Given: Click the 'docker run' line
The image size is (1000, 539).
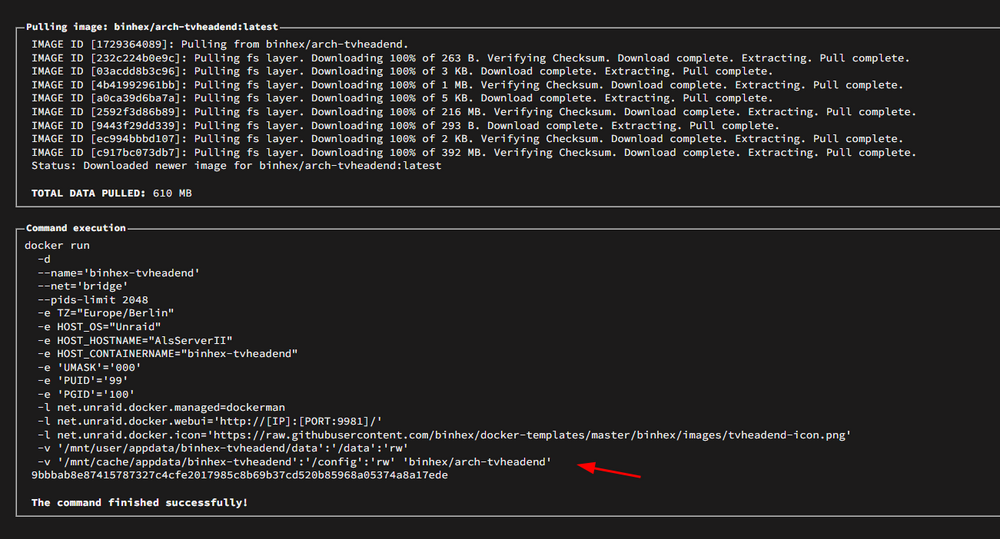Looking at the screenshot, I should coord(57,246).
